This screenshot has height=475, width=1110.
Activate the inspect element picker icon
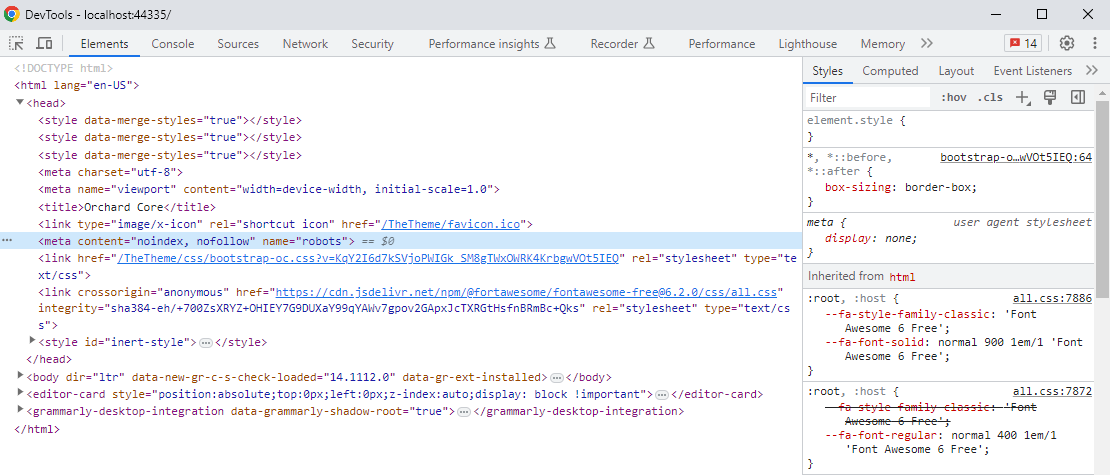tap(16, 43)
